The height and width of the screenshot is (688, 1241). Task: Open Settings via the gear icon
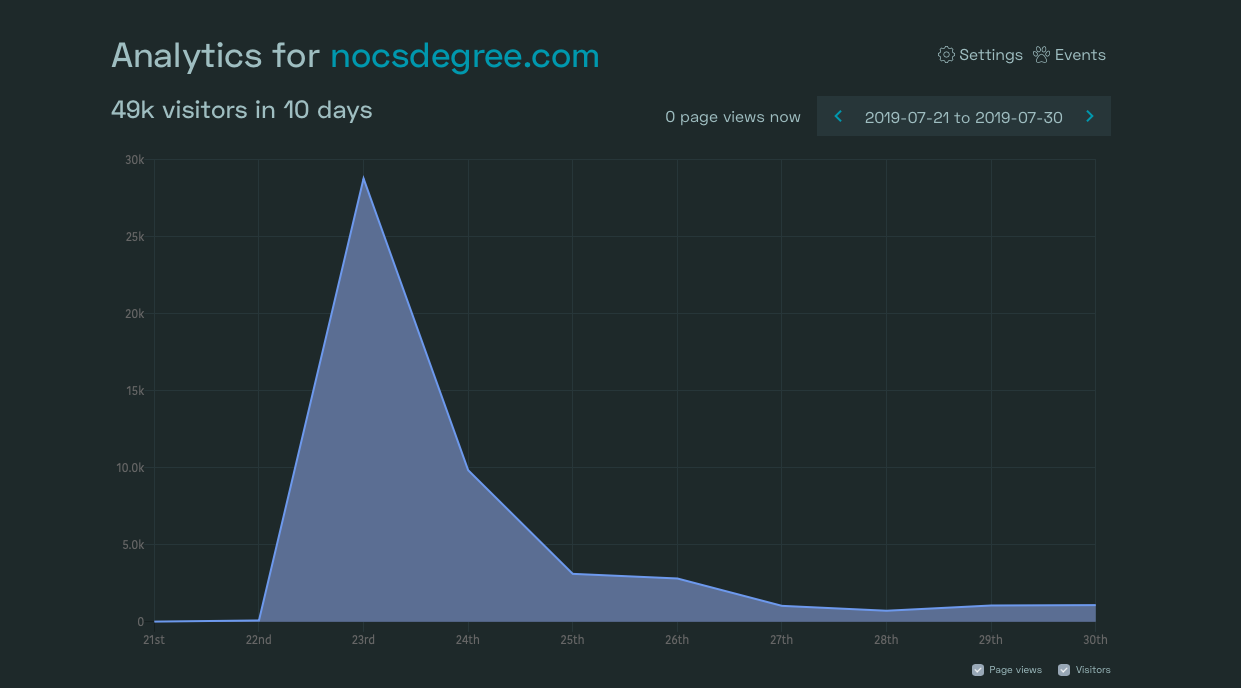946,55
